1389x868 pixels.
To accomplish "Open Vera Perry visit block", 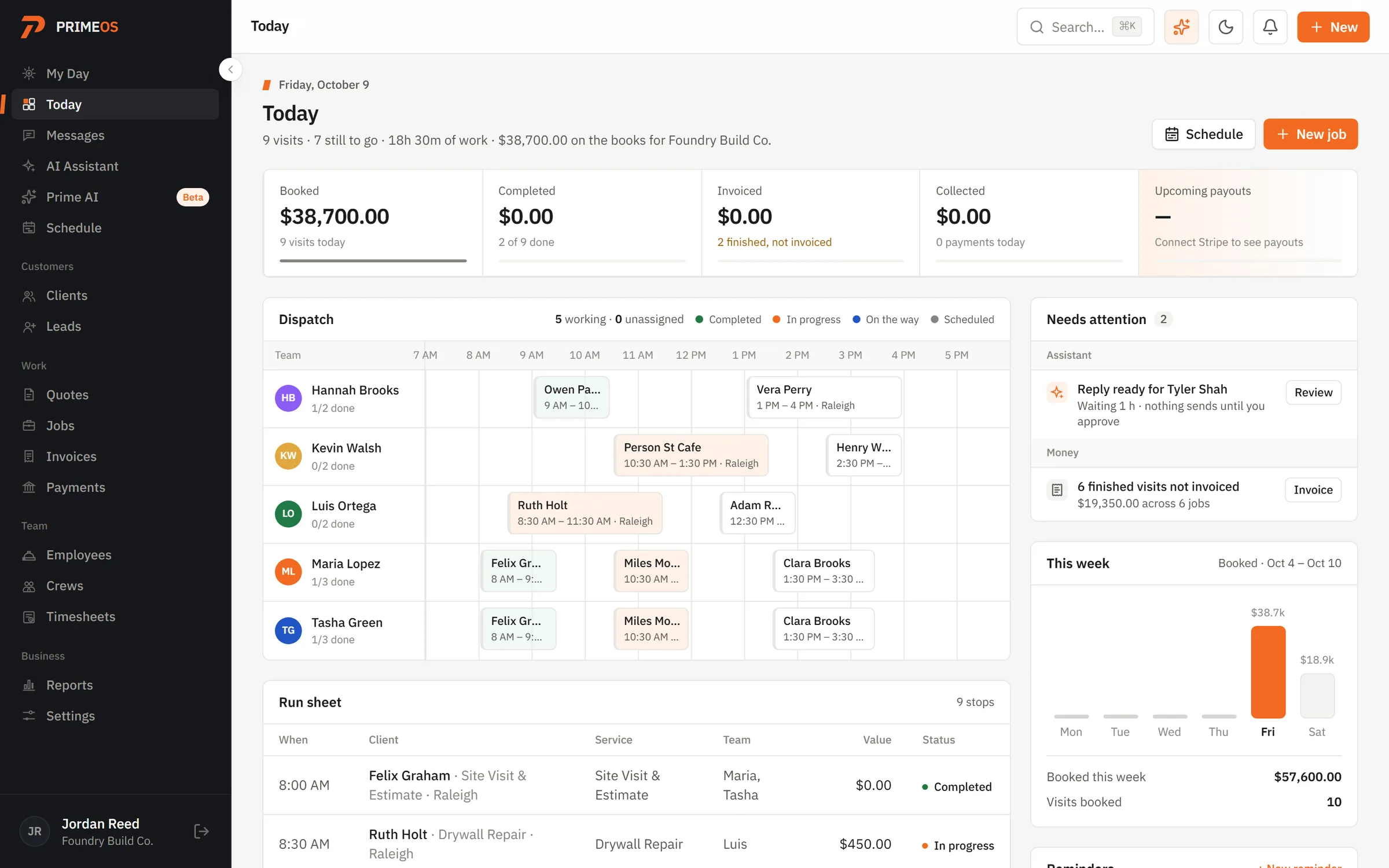I will tap(824, 398).
